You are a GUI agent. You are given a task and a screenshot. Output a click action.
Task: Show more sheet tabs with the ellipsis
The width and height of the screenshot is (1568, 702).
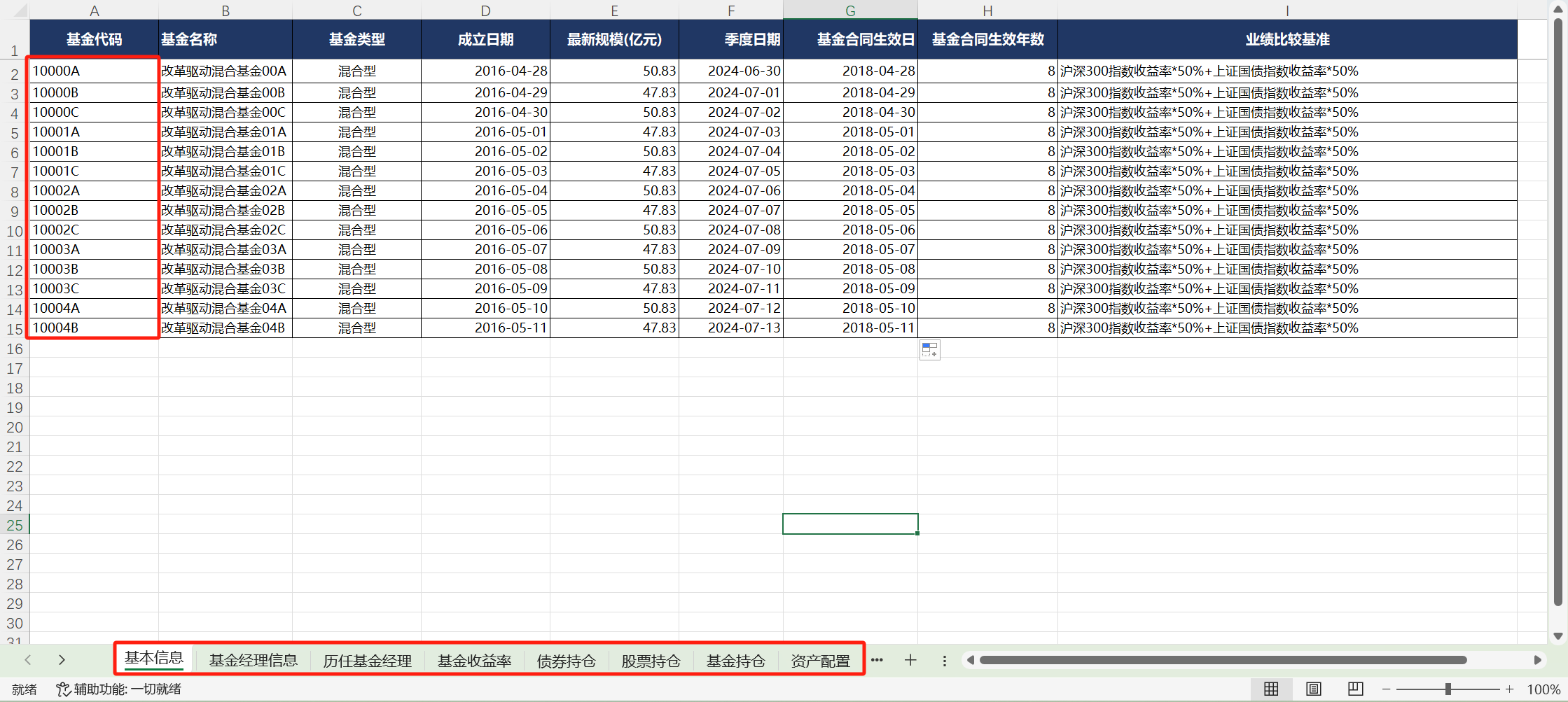pyautogui.click(x=877, y=660)
